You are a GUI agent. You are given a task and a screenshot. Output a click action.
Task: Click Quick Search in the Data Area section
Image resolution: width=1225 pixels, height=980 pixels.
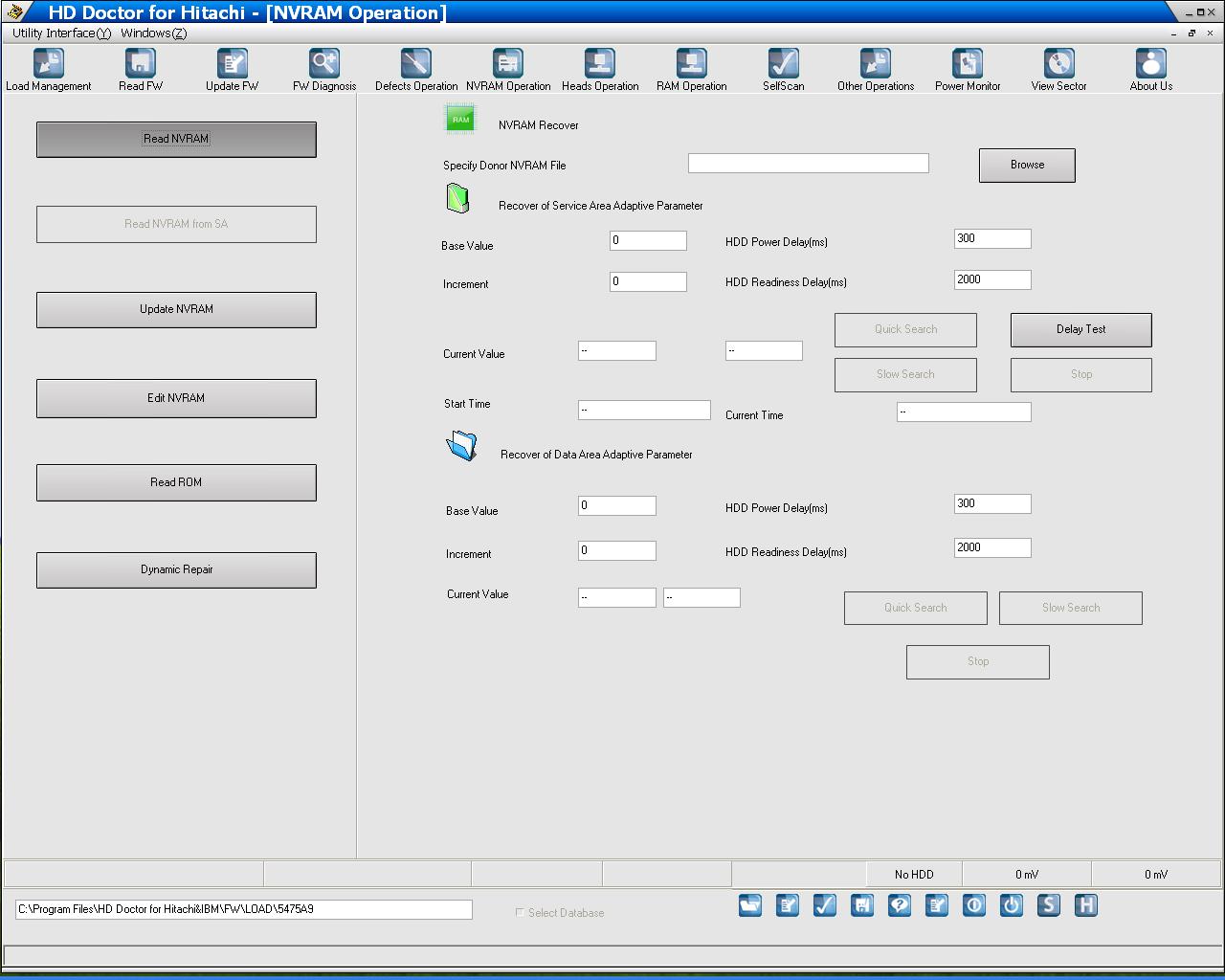tap(916, 608)
